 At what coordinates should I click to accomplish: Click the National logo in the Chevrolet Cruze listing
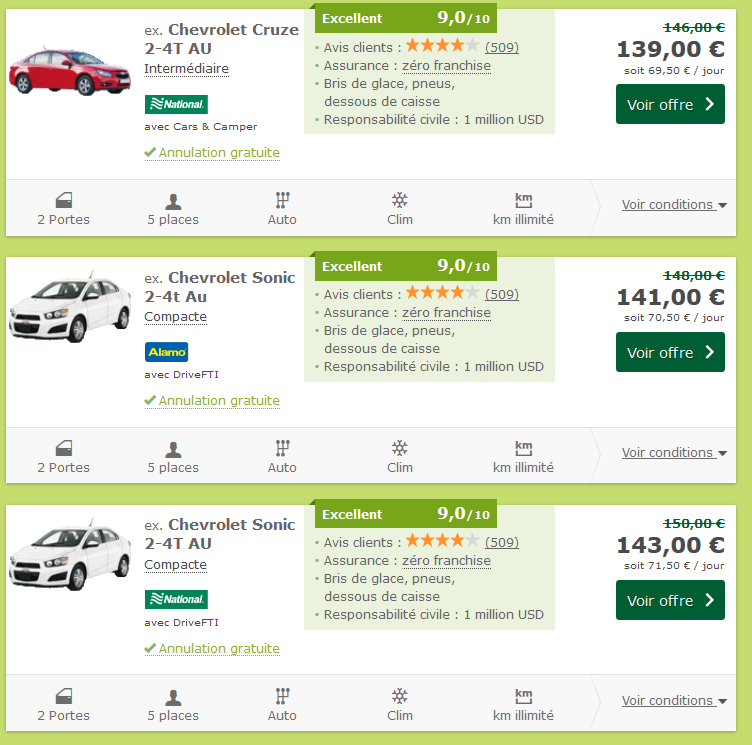(x=176, y=104)
